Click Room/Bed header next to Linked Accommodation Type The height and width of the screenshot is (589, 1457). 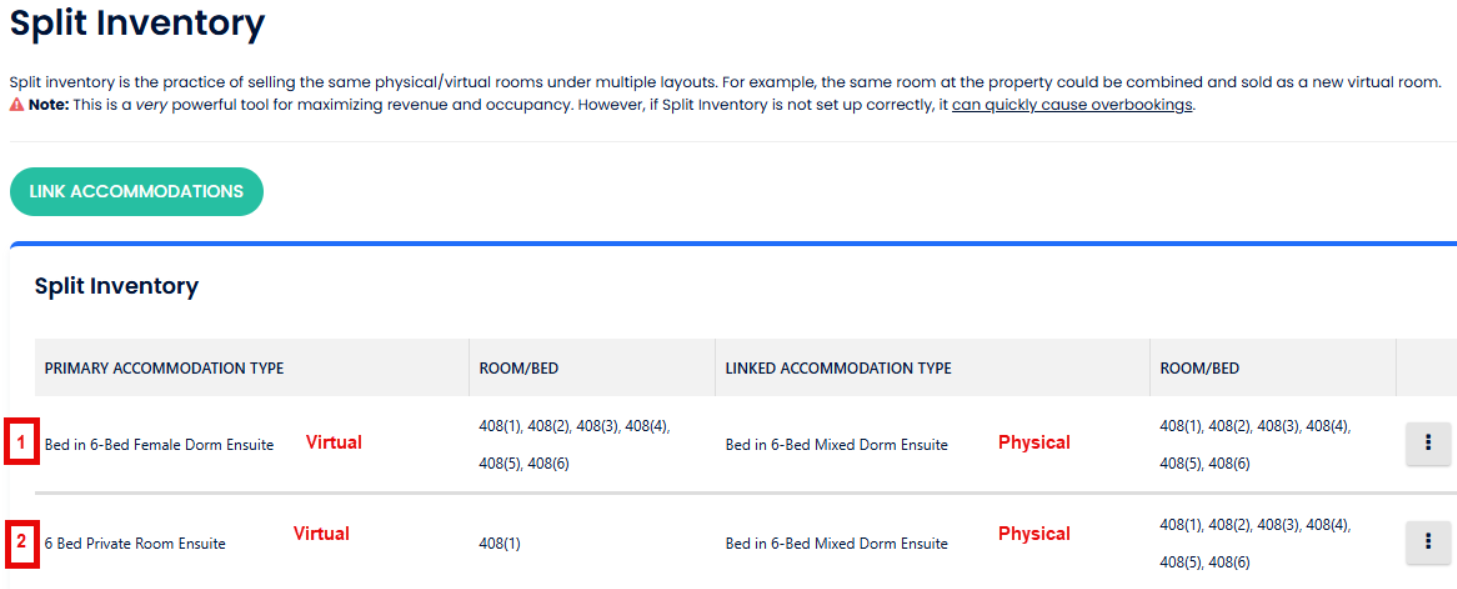(1199, 368)
